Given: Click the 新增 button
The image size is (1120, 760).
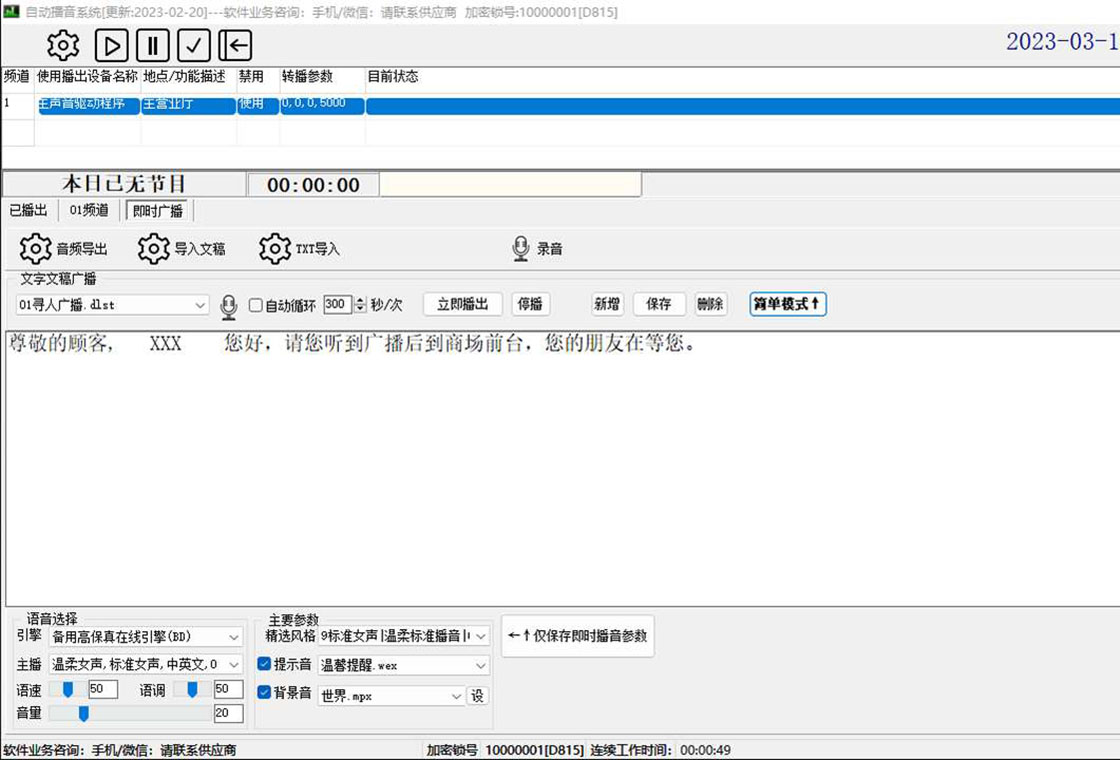Looking at the screenshot, I should point(607,304).
